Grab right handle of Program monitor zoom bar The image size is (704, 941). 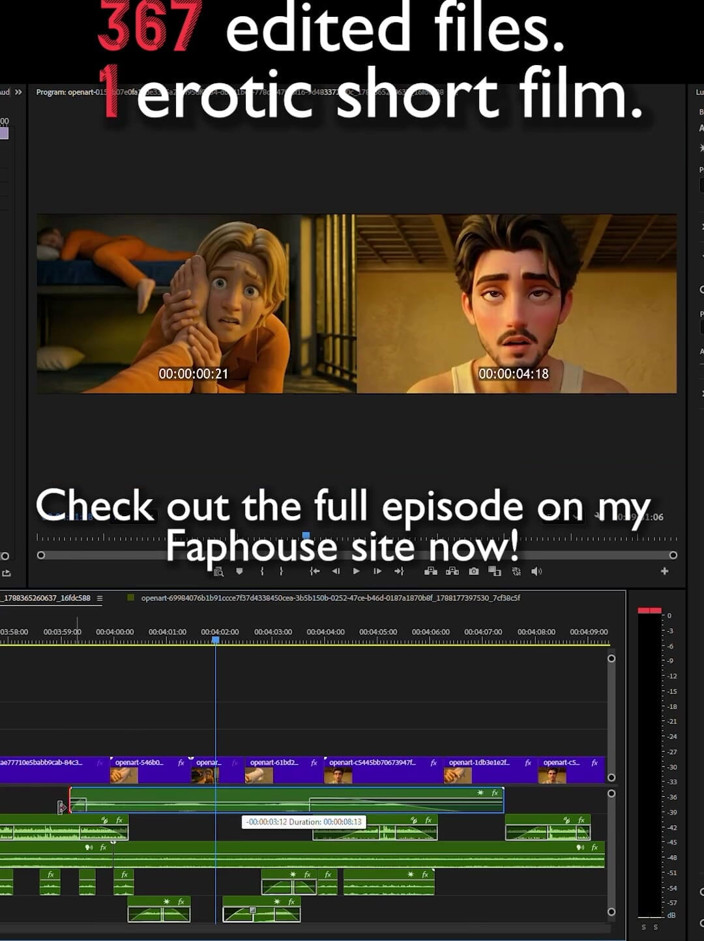coord(673,556)
